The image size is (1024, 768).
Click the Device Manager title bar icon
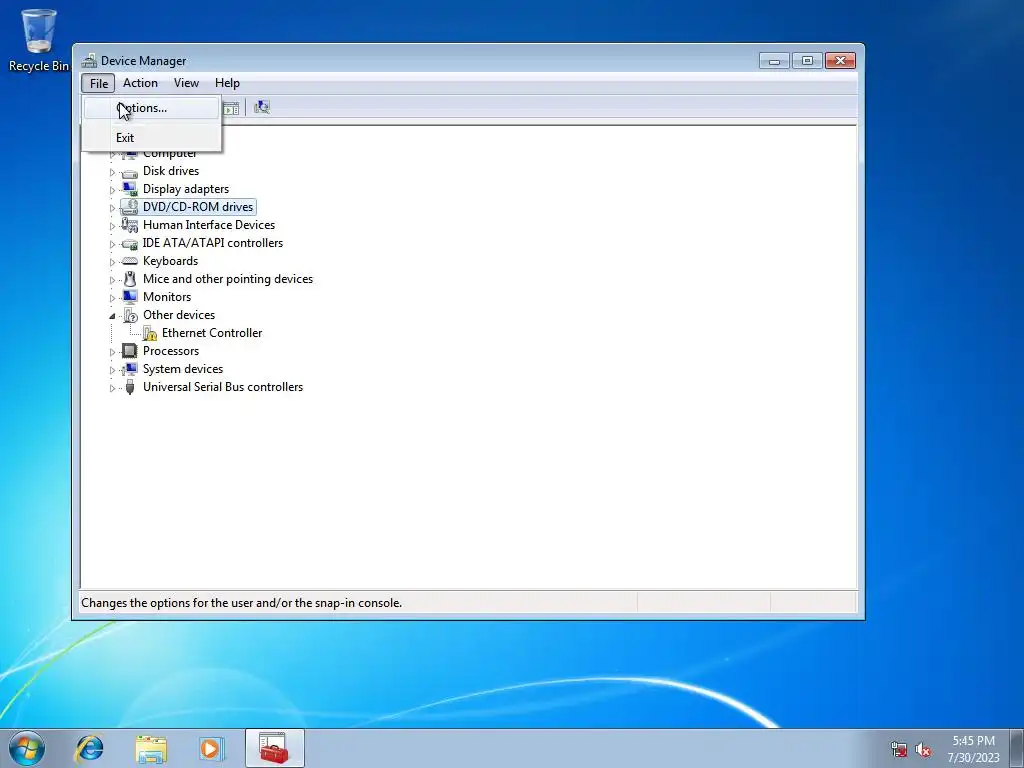(89, 61)
